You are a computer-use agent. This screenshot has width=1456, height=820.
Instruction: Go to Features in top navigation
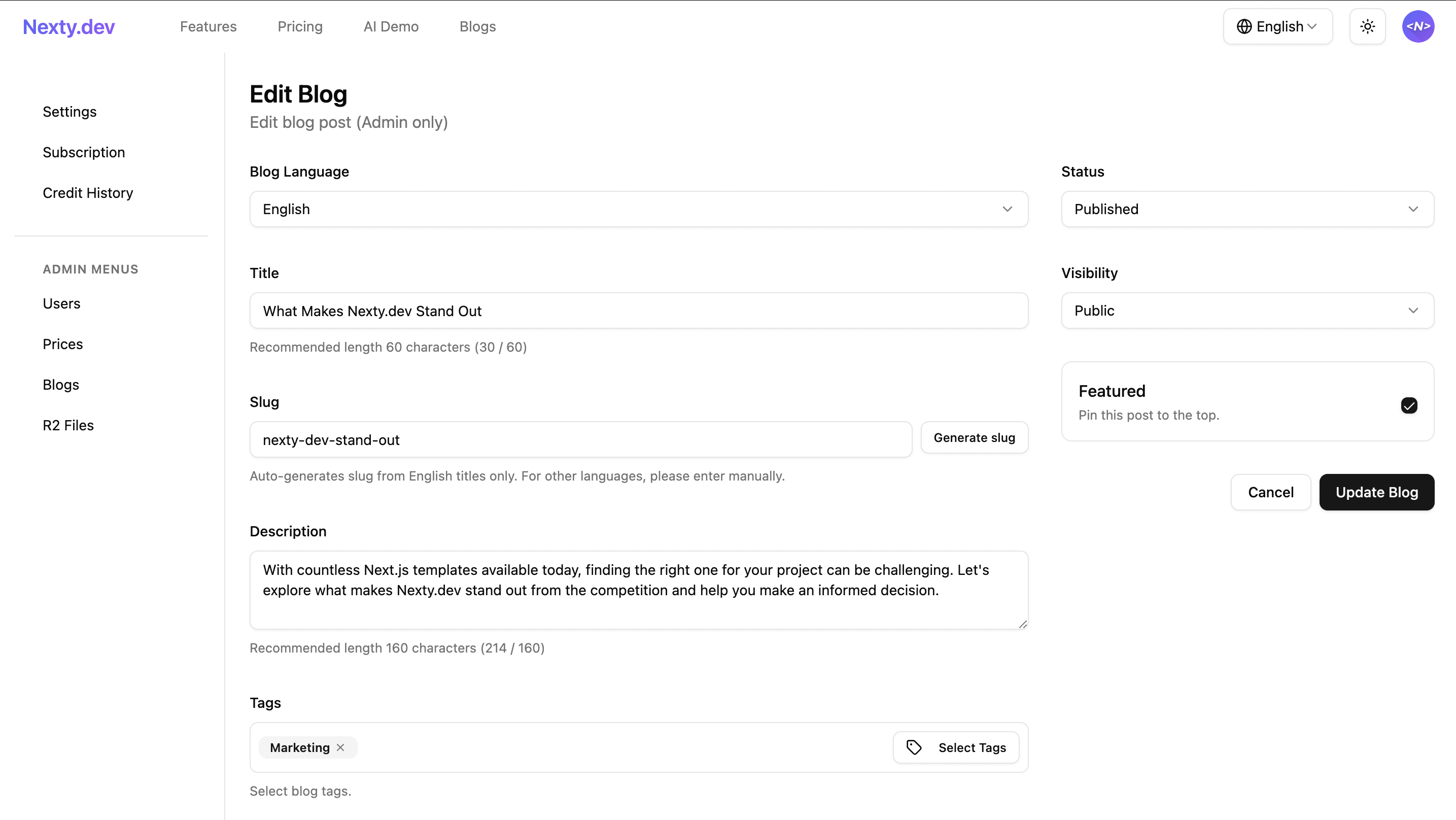[x=208, y=26]
